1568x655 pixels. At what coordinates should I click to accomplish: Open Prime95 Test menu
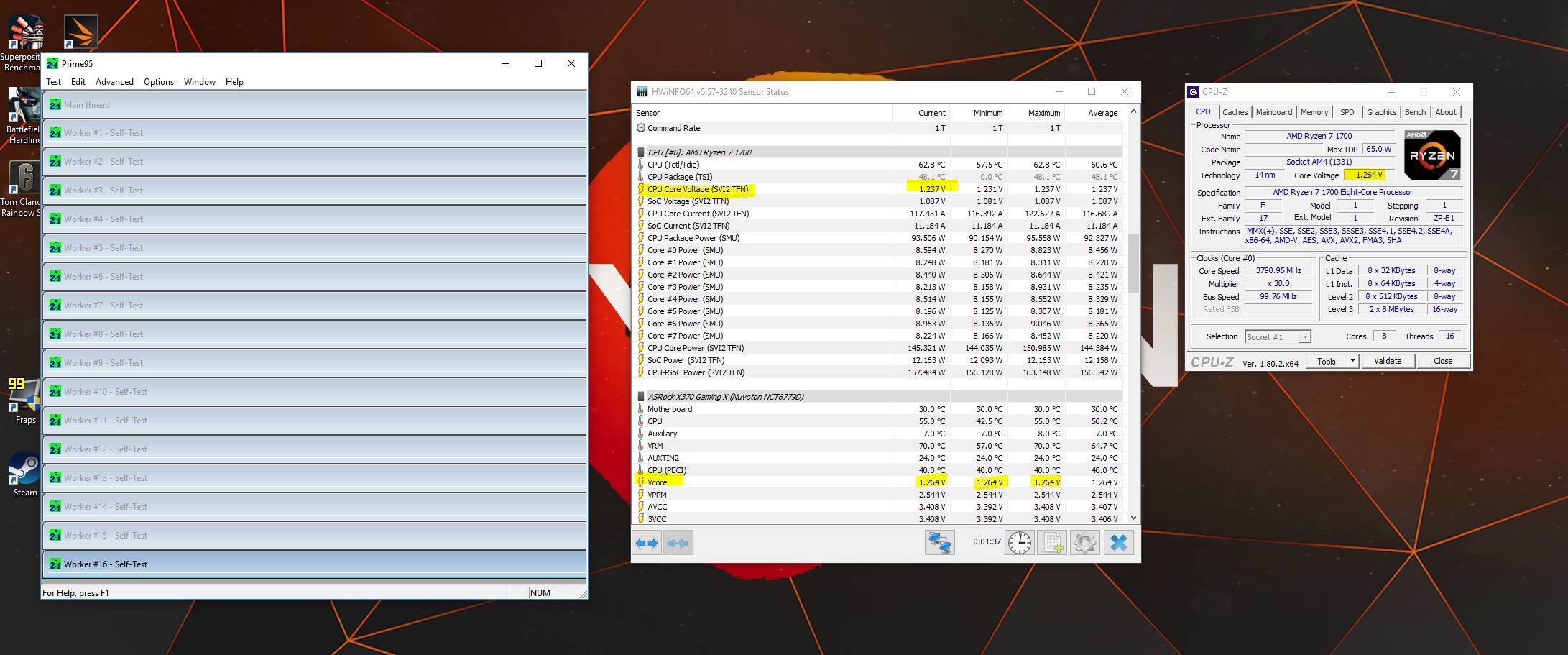[54, 82]
